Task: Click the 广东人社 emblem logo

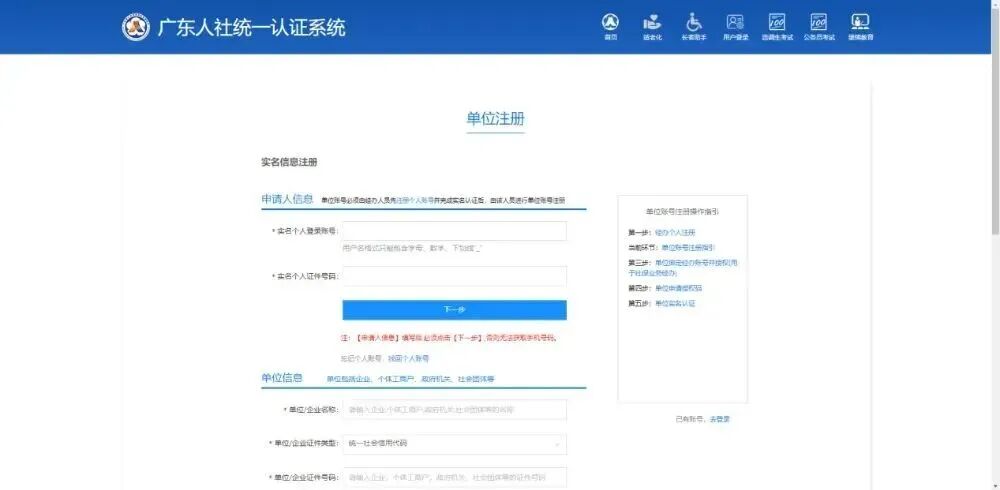Action: coord(136,27)
